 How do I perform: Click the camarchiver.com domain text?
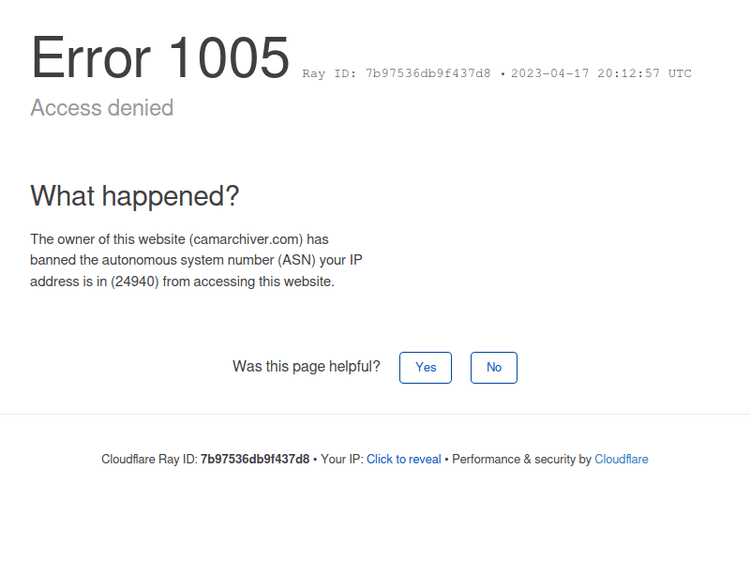246,239
